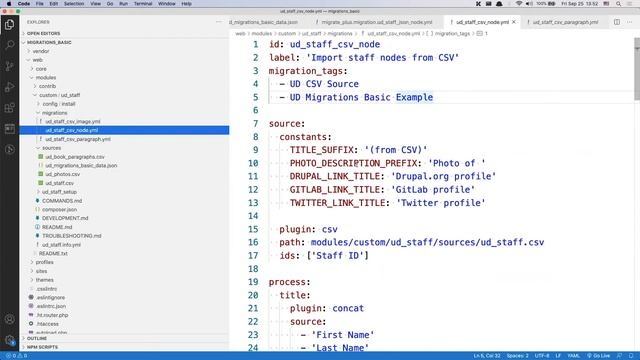The width and height of the screenshot is (640, 360).
Task: Collapse the modules folder
Action: pyautogui.click(x=46, y=78)
